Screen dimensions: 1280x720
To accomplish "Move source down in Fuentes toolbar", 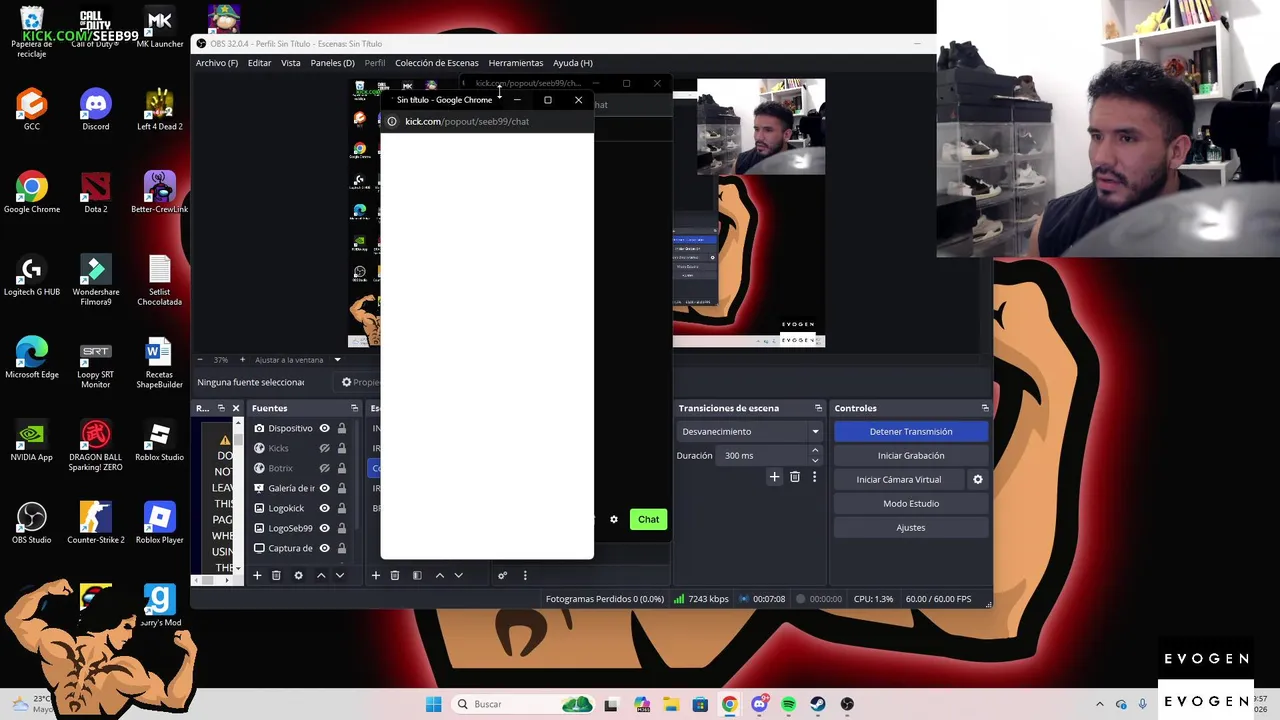I will (x=340, y=575).
